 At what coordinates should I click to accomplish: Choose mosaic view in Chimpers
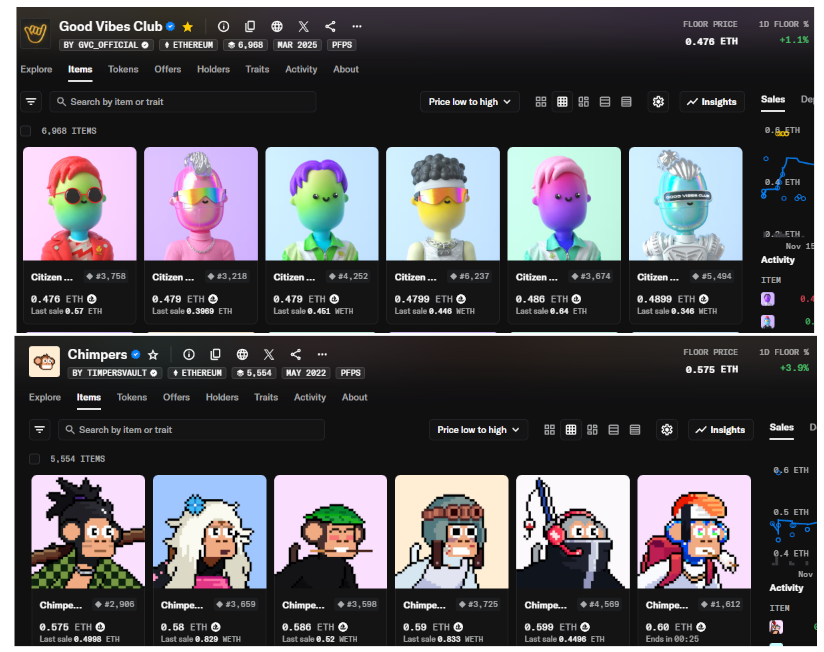coord(592,430)
